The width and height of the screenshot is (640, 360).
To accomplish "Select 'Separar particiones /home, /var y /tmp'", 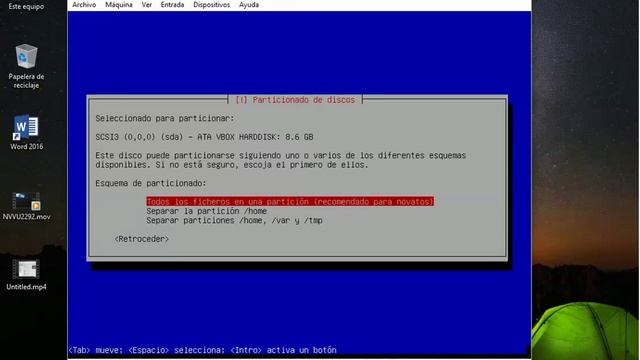I will click(x=234, y=220).
